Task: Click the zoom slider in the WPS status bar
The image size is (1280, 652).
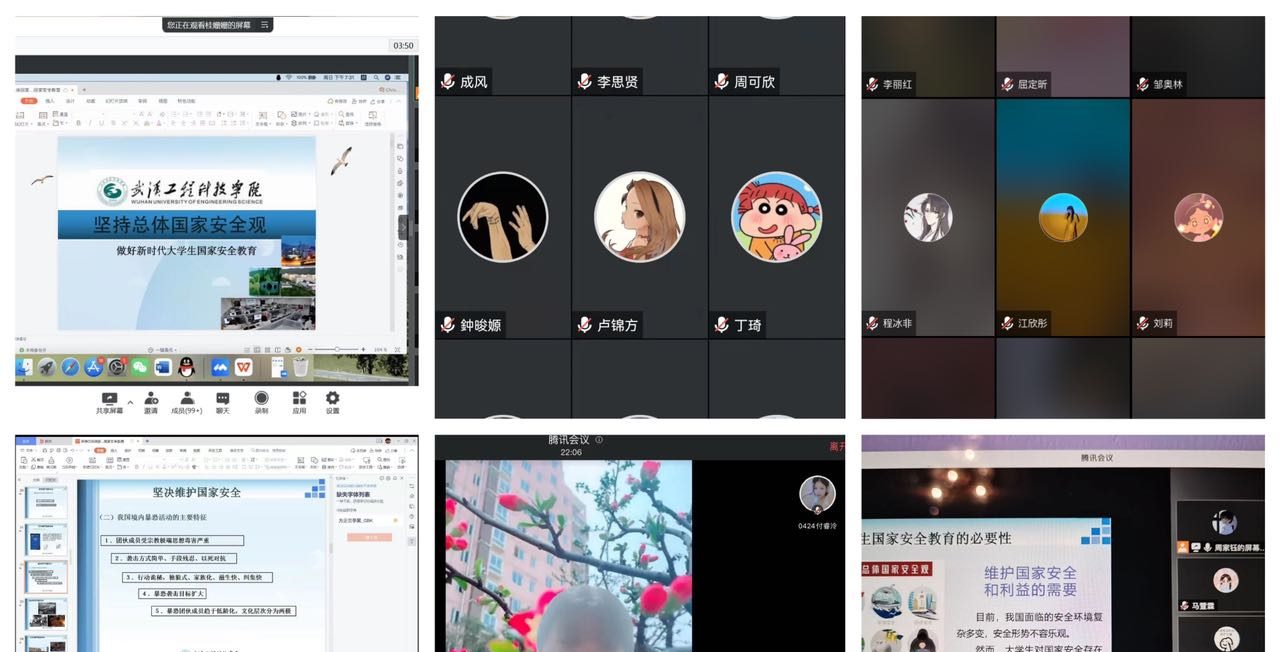Action: pyautogui.click(x=337, y=349)
